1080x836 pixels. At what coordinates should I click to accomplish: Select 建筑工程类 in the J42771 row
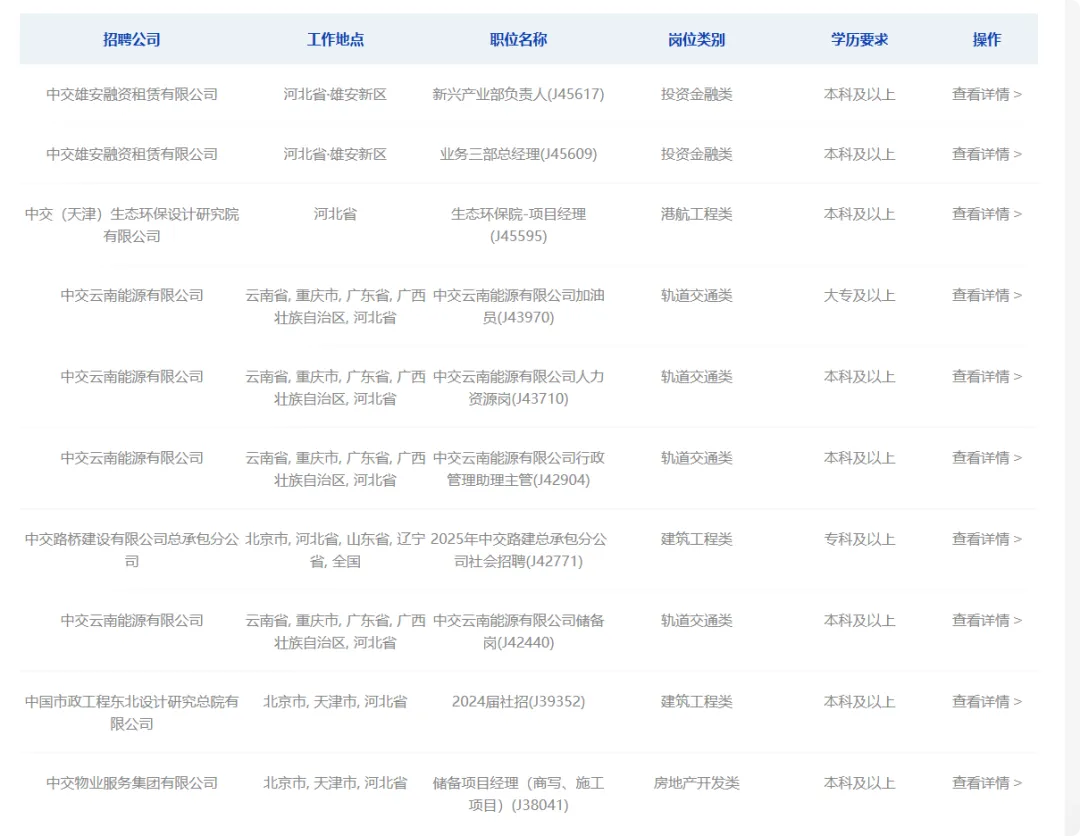[696, 539]
